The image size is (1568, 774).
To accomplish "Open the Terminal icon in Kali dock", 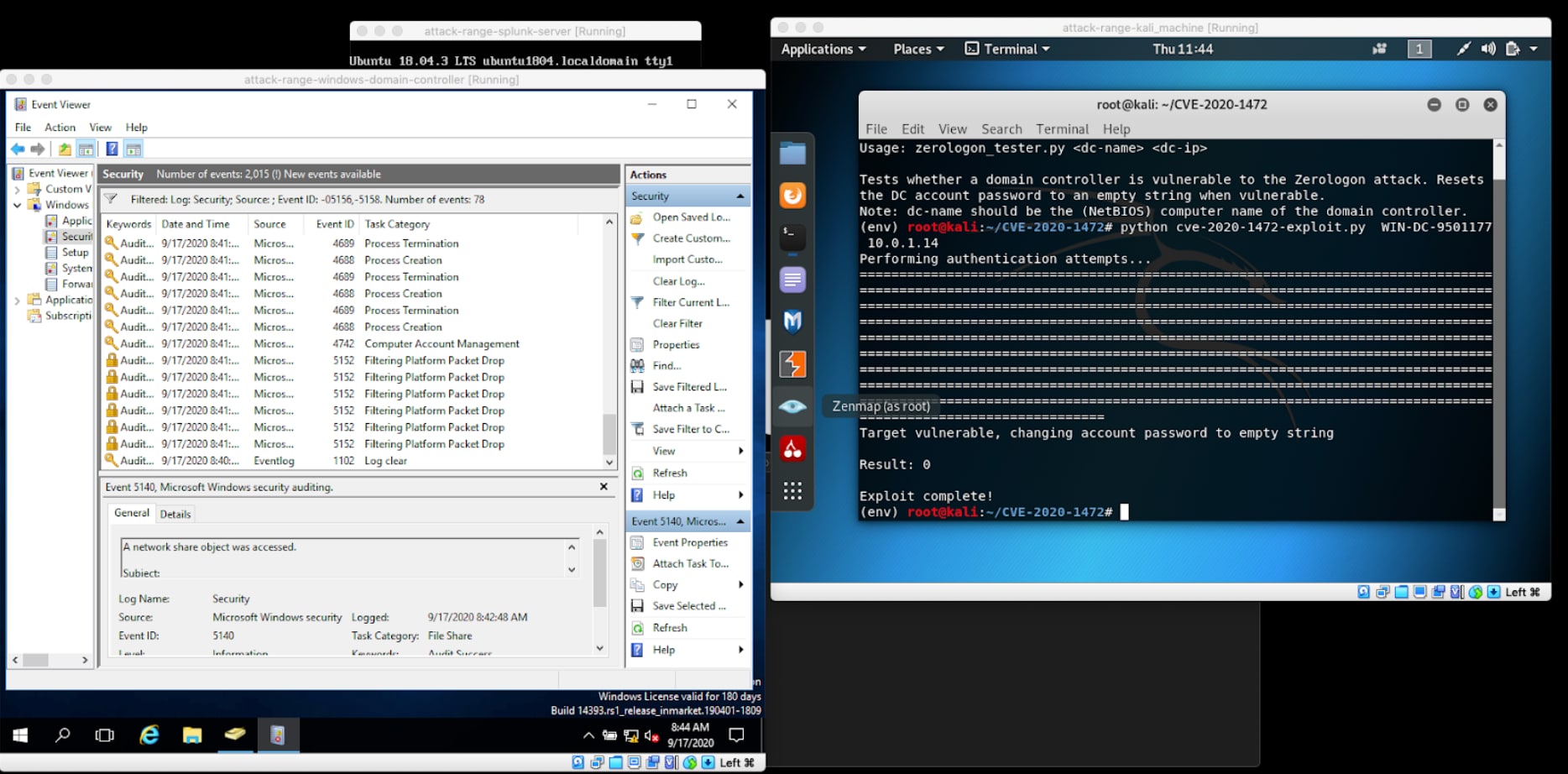I will [x=792, y=238].
